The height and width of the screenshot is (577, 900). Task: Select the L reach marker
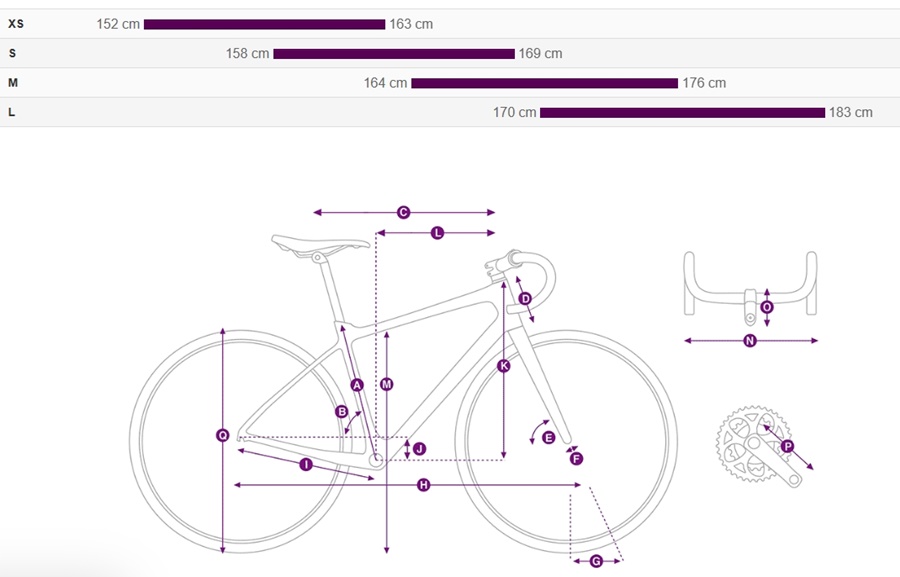(437, 233)
